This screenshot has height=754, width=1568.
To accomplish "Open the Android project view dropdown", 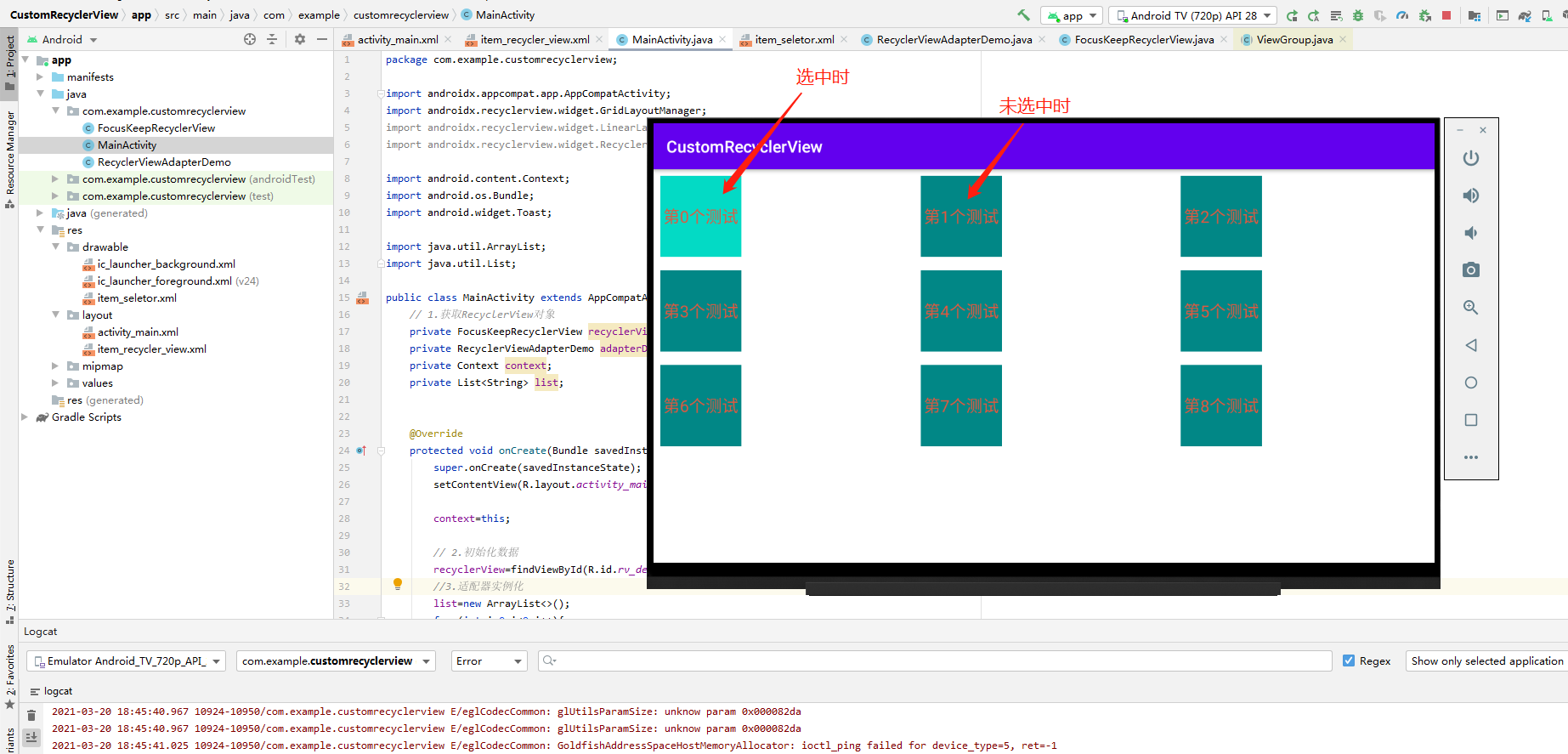I will [62, 39].
